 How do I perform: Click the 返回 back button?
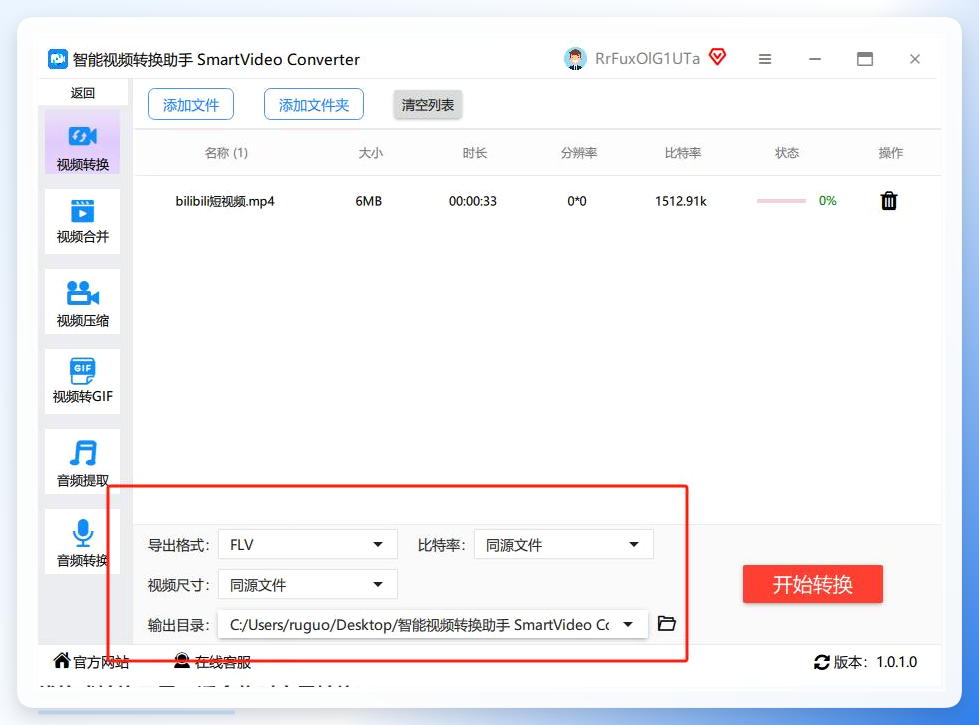(x=82, y=93)
